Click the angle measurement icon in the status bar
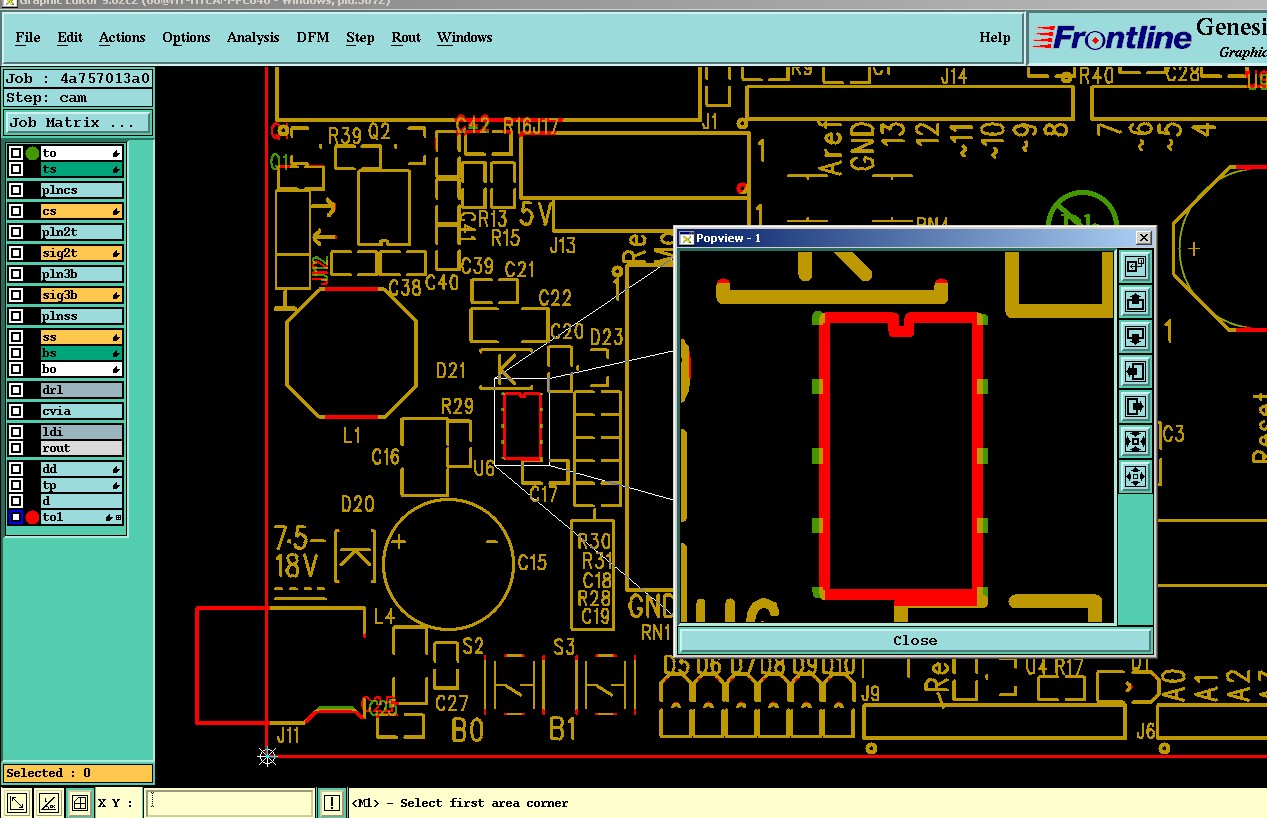Image resolution: width=1267 pixels, height=818 pixels. click(x=48, y=803)
